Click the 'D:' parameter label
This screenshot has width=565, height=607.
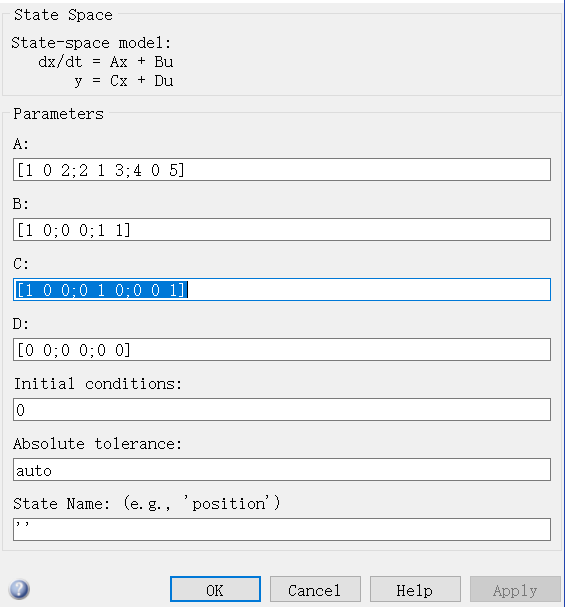(21, 324)
